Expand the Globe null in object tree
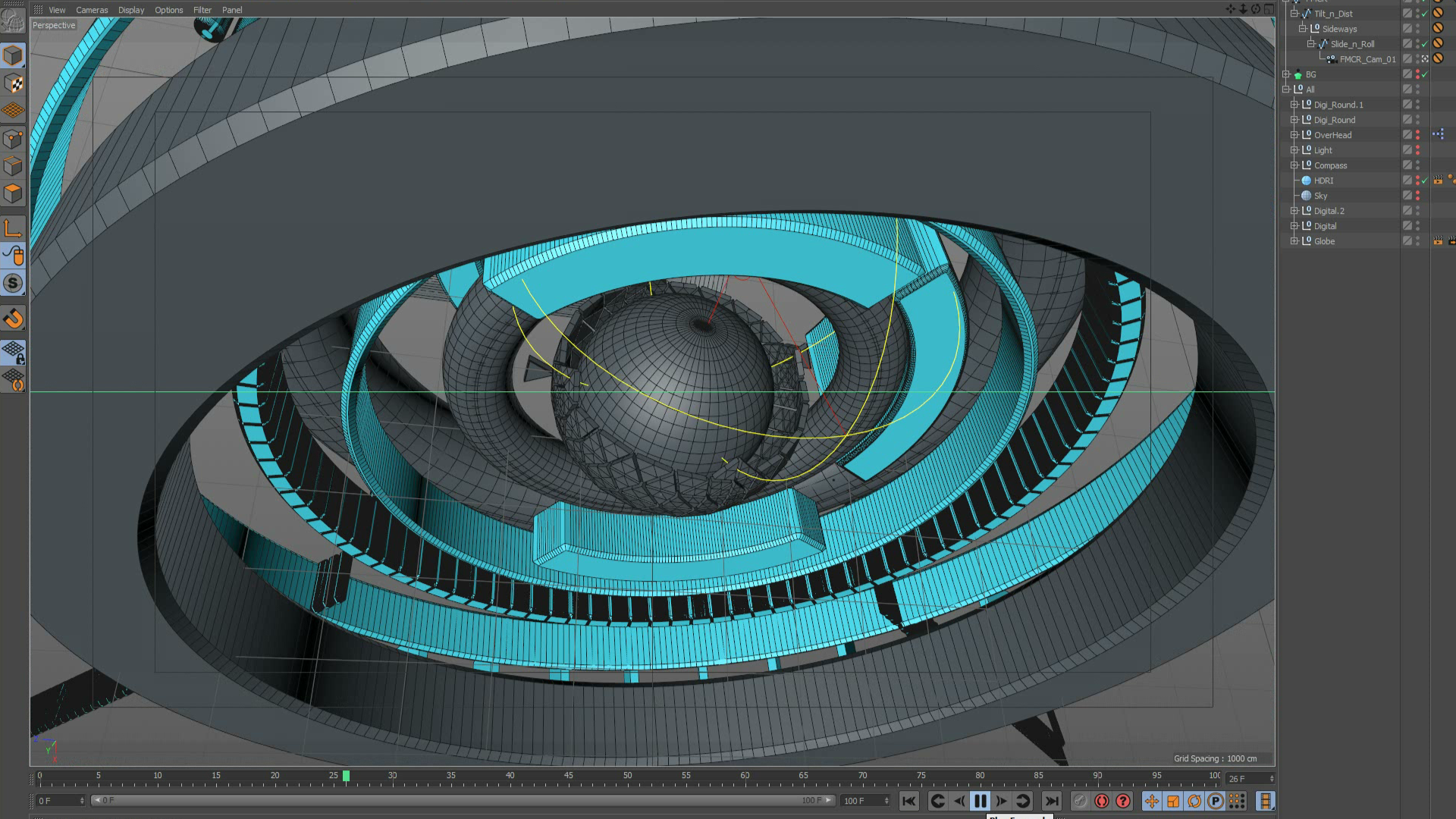 coord(1294,241)
